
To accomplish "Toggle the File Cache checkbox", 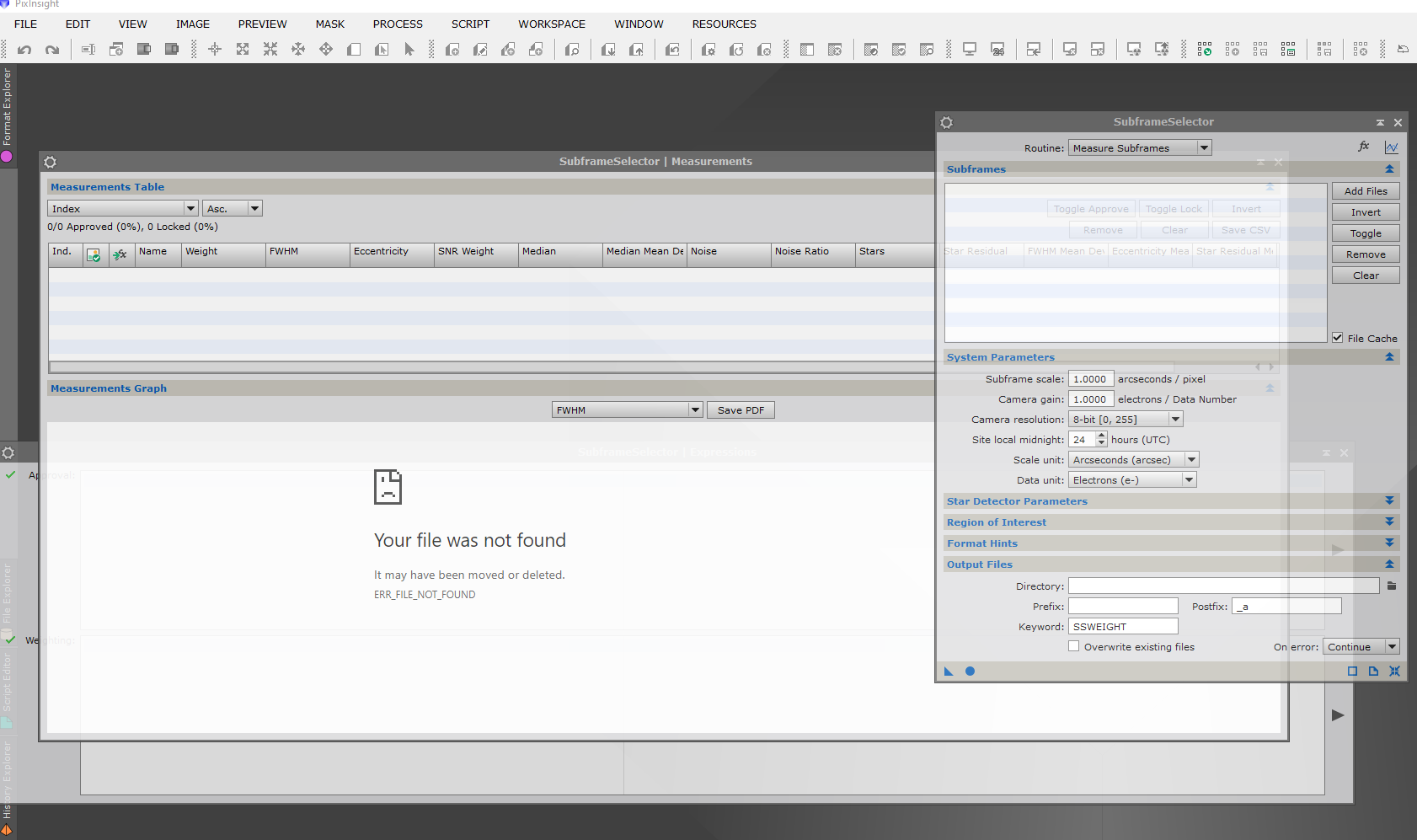I will pyautogui.click(x=1338, y=337).
